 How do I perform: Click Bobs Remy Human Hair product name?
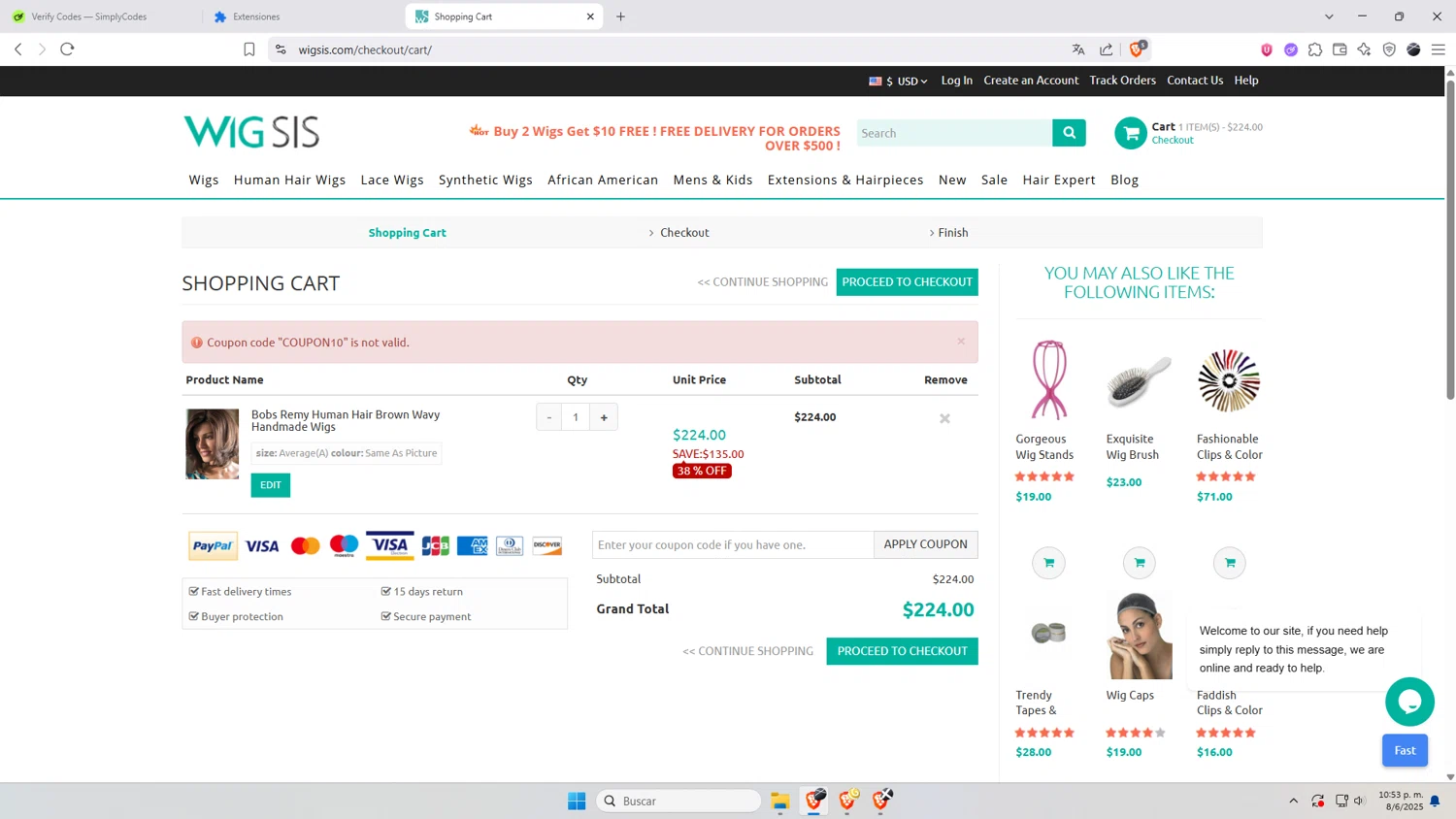[346, 420]
